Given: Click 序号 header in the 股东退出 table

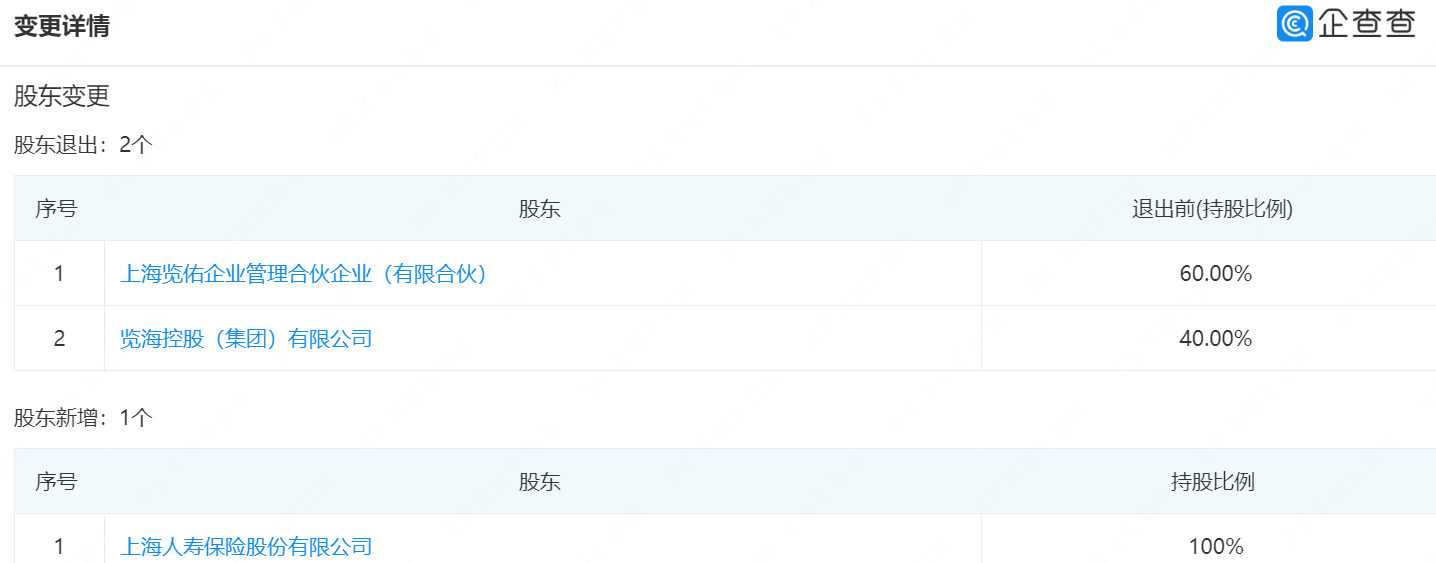Looking at the screenshot, I should pos(56,209).
